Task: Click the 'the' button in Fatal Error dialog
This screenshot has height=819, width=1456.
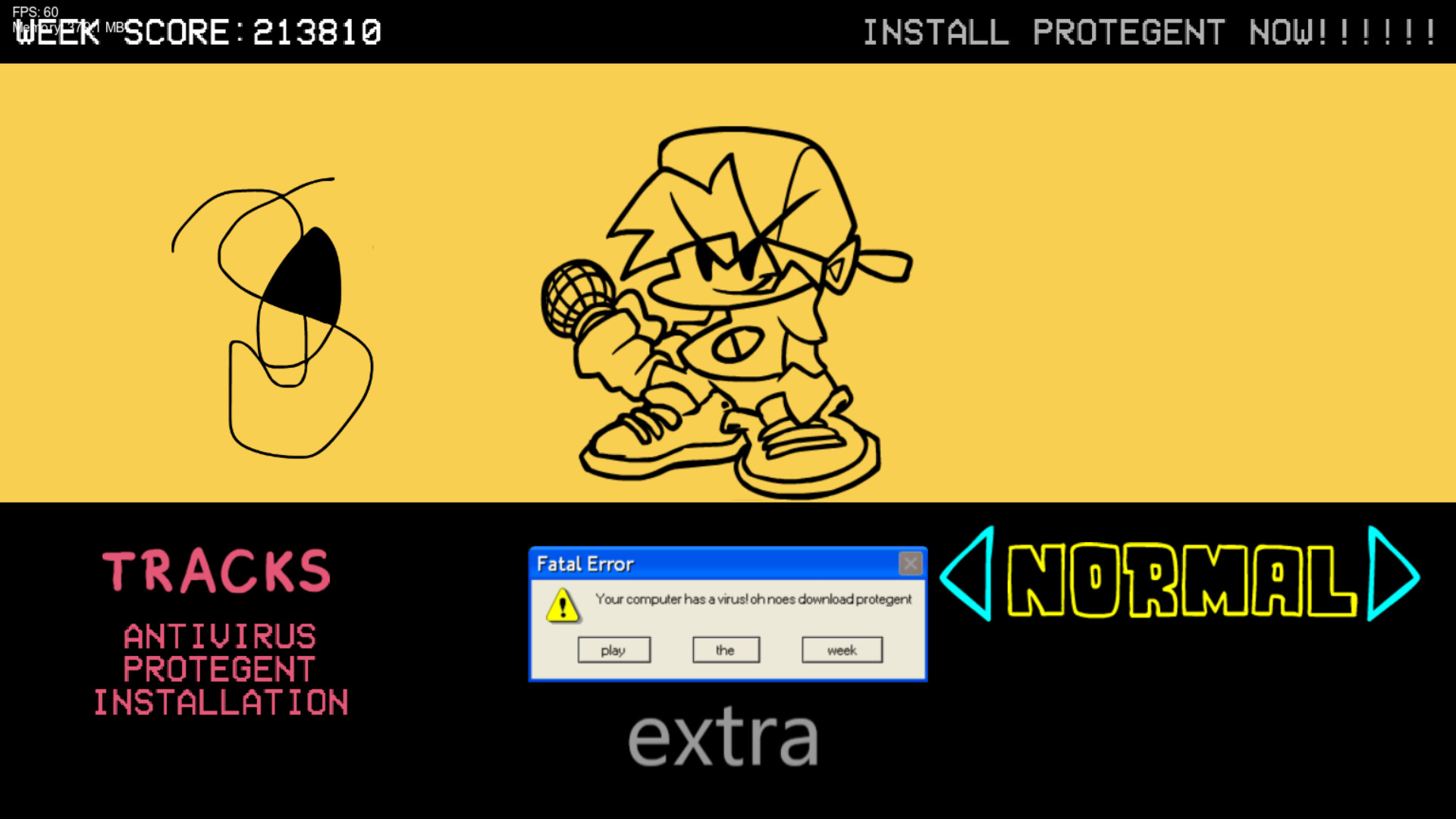Action: (725, 650)
